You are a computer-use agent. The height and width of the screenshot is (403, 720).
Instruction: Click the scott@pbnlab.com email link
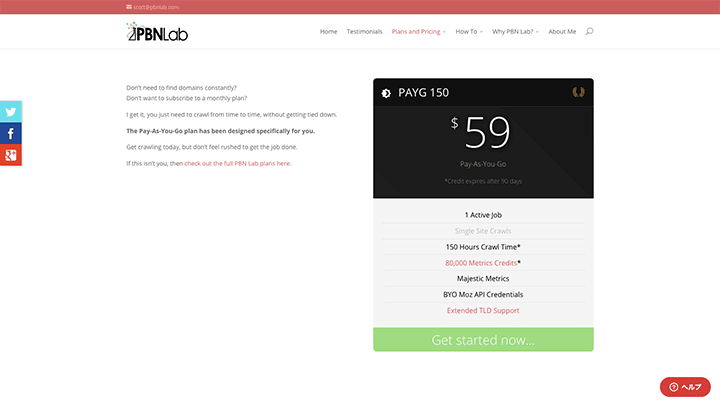coord(156,7)
